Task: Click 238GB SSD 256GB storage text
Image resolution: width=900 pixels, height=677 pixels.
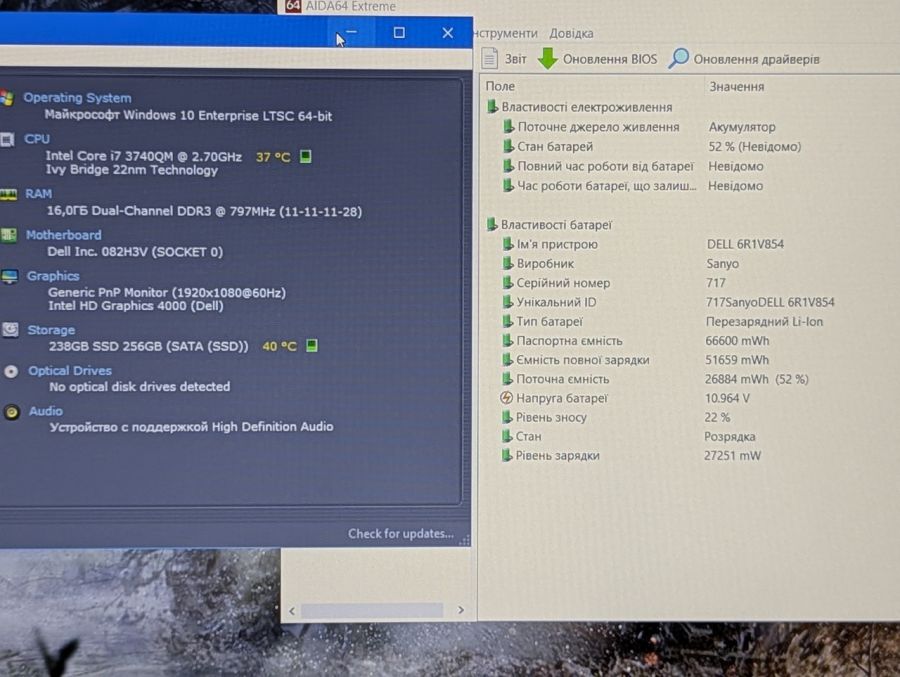Action: pos(149,346)
